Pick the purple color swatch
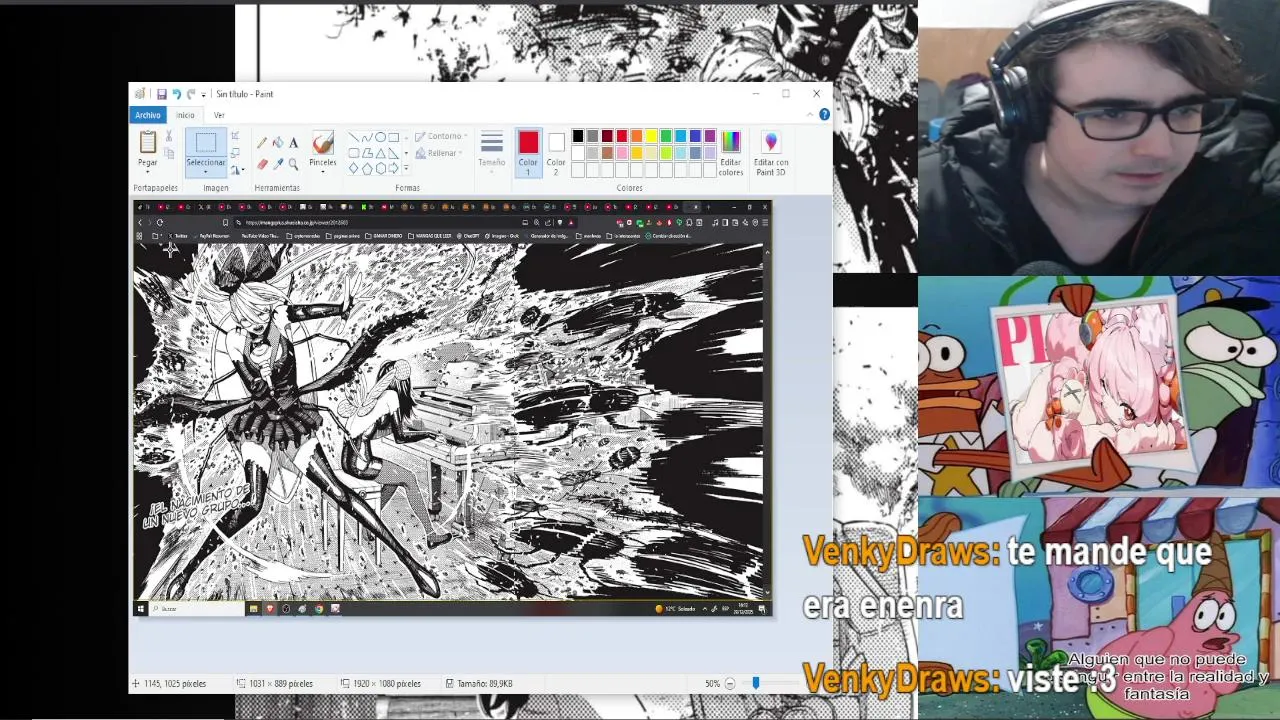Viewport: 1280px width, 720px height. click(710, 136)
